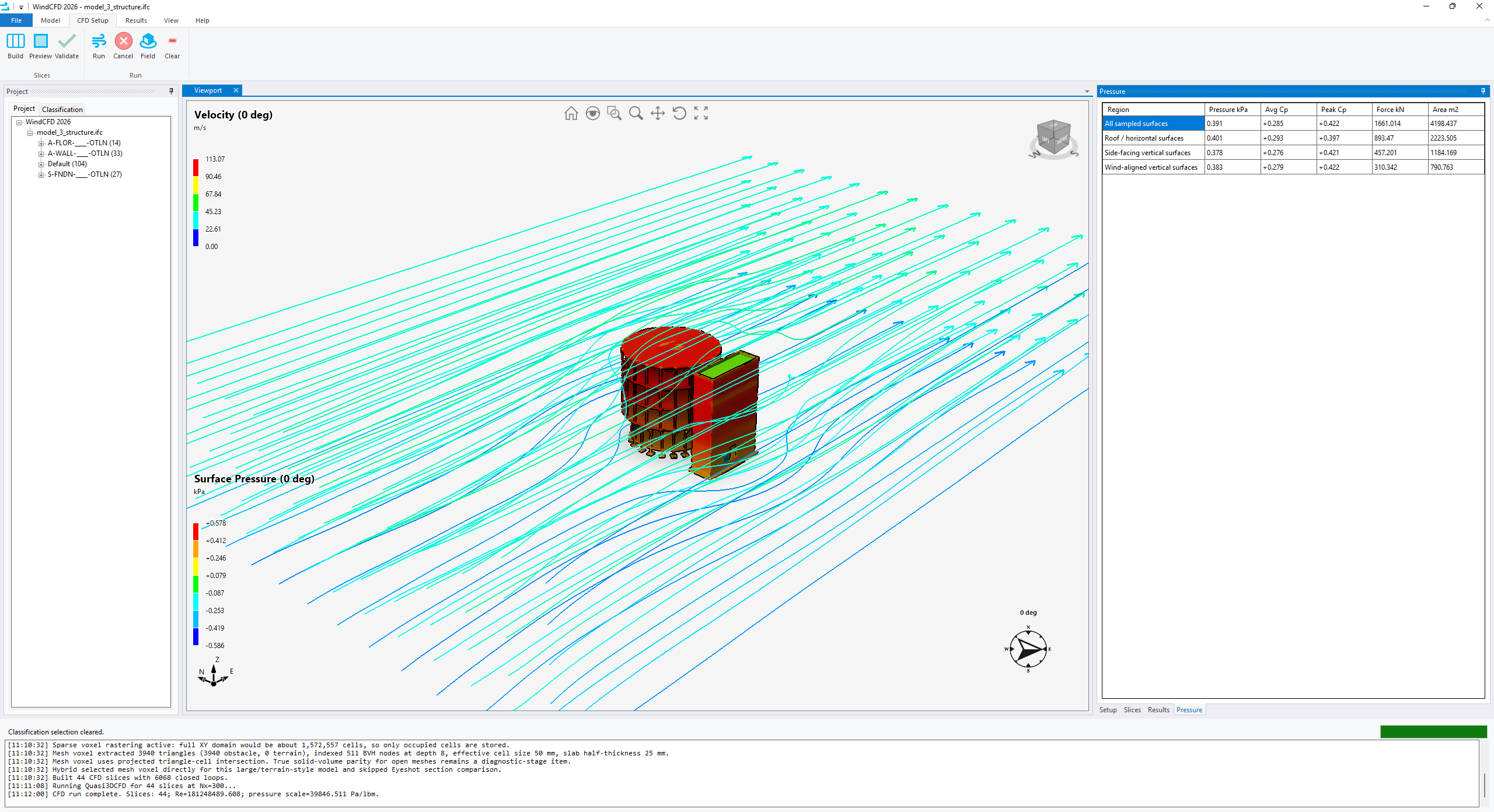The image size is (1494, 812).
Task: Click the building model in the viewport
Action: 689,402
